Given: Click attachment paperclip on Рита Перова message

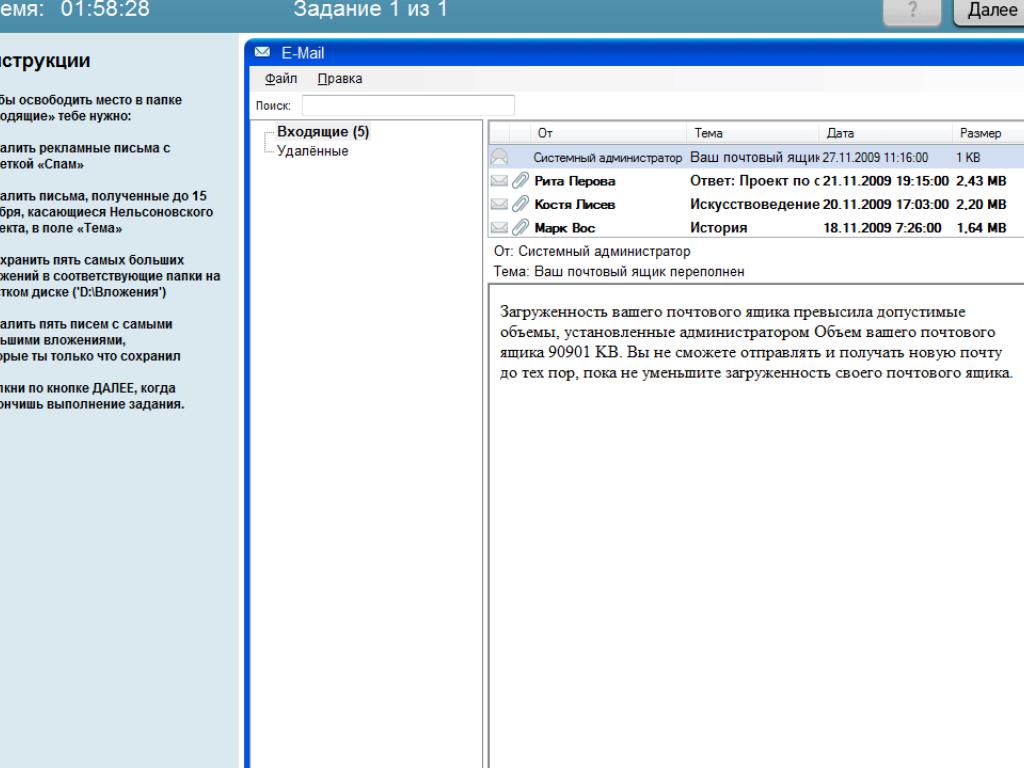Looking at the screenshot, I should point(520,180).
